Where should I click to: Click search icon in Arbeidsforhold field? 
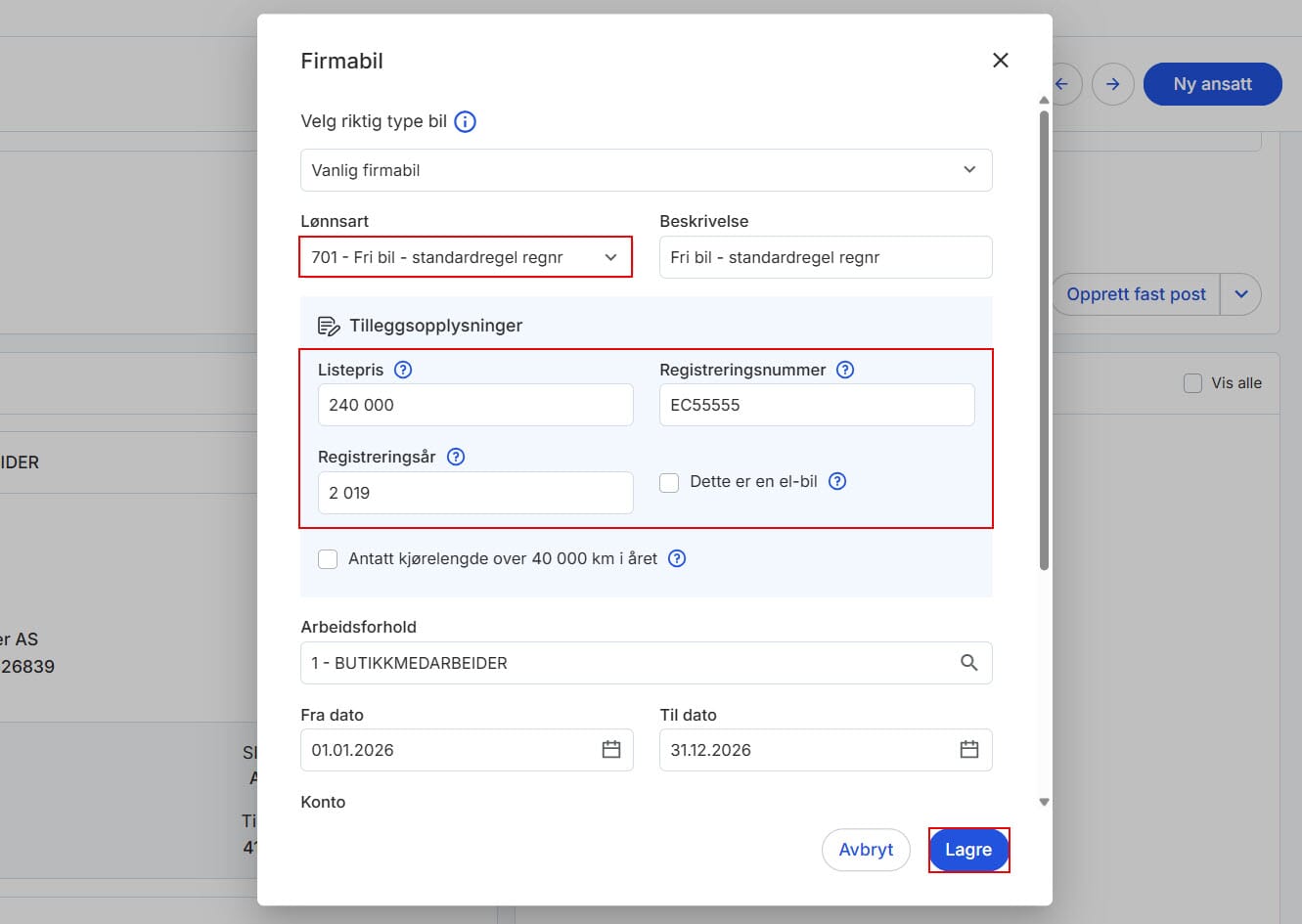968,663
